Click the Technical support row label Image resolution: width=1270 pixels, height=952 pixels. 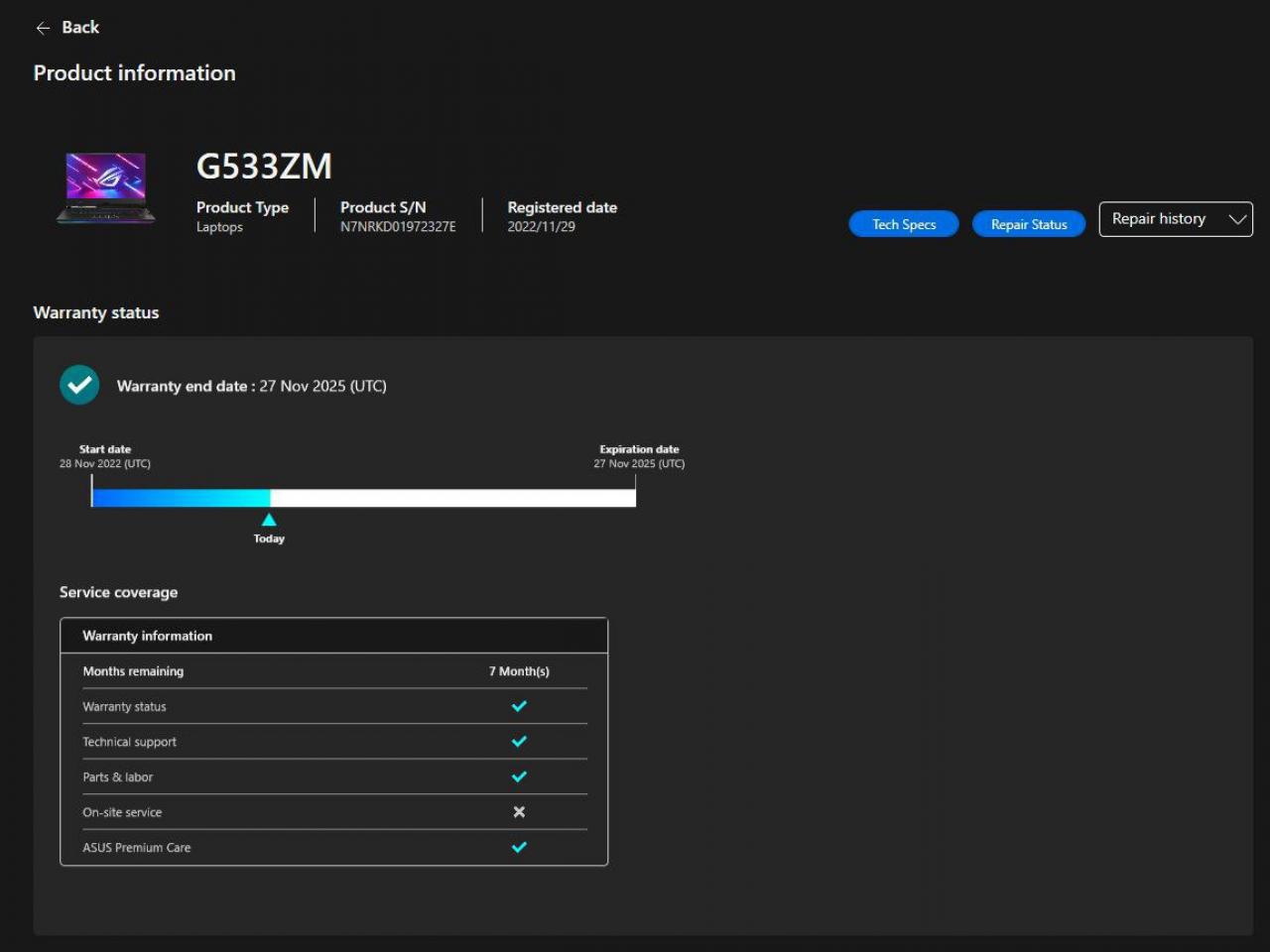(129, 742)
